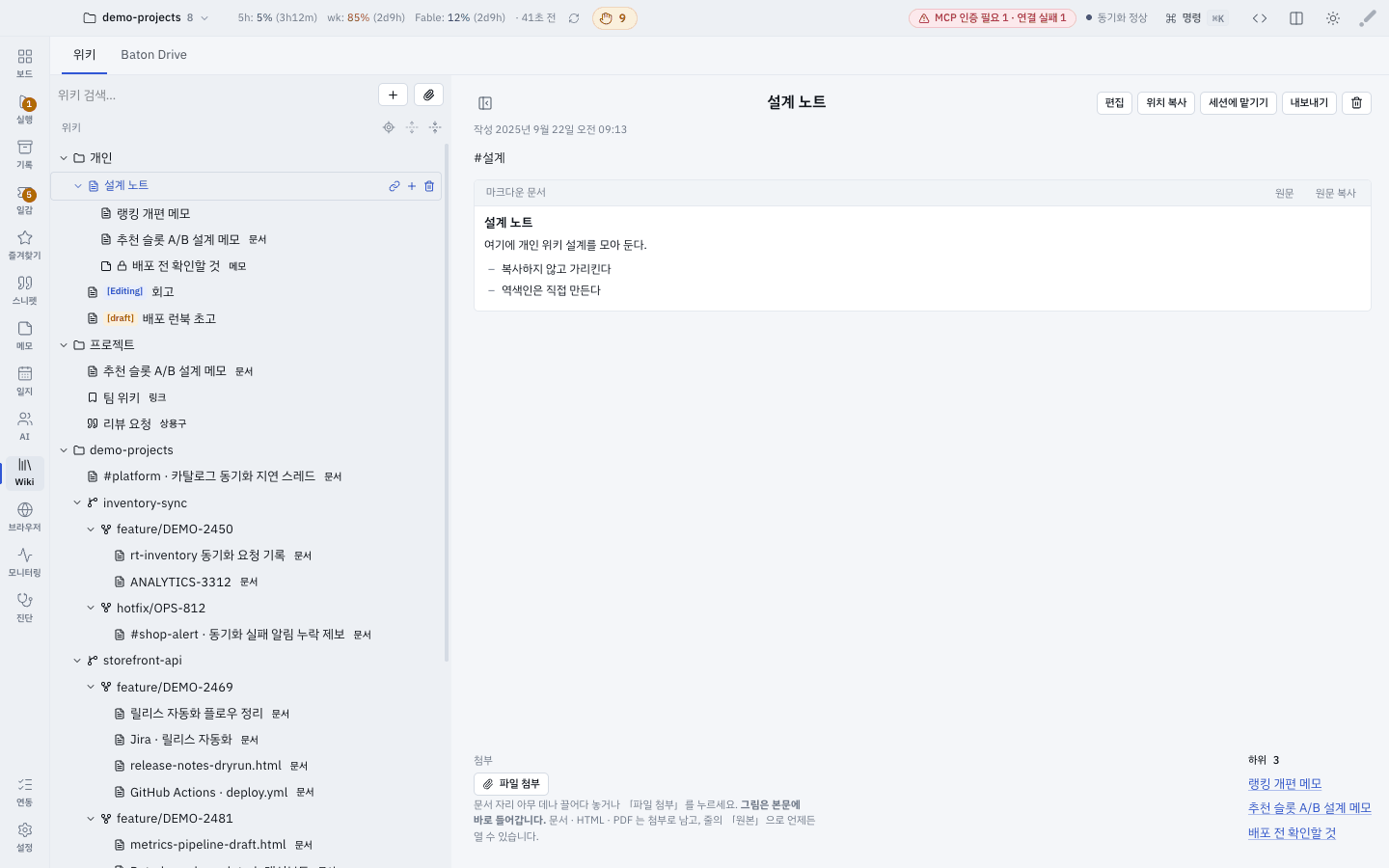The height and width of the screenshot is (868, 1389).
Task: Open the Journal calendar sidebar icon
Action: (x=25, y=380)
